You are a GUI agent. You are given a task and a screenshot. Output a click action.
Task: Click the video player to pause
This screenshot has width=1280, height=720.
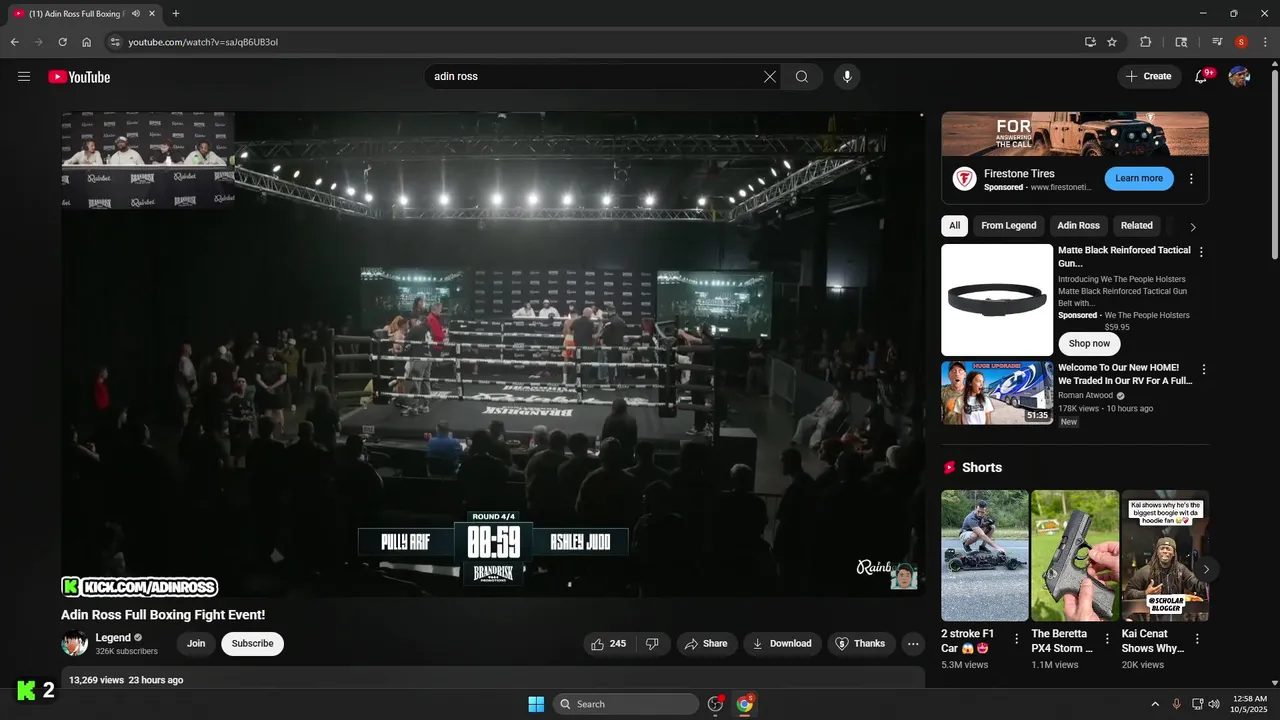point(493,354)
